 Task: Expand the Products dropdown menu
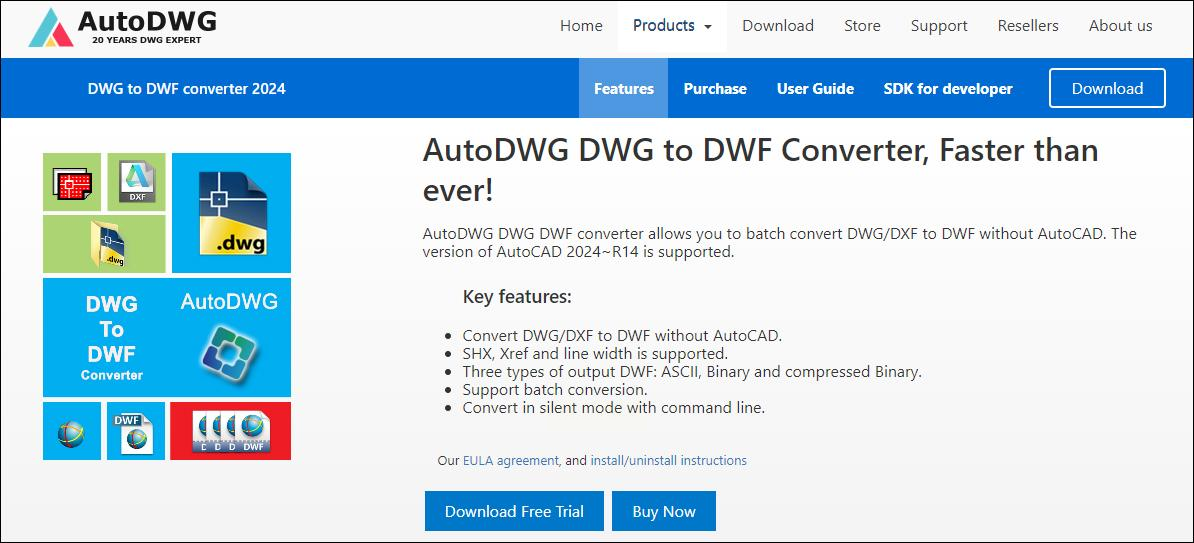tap(672, 26)
